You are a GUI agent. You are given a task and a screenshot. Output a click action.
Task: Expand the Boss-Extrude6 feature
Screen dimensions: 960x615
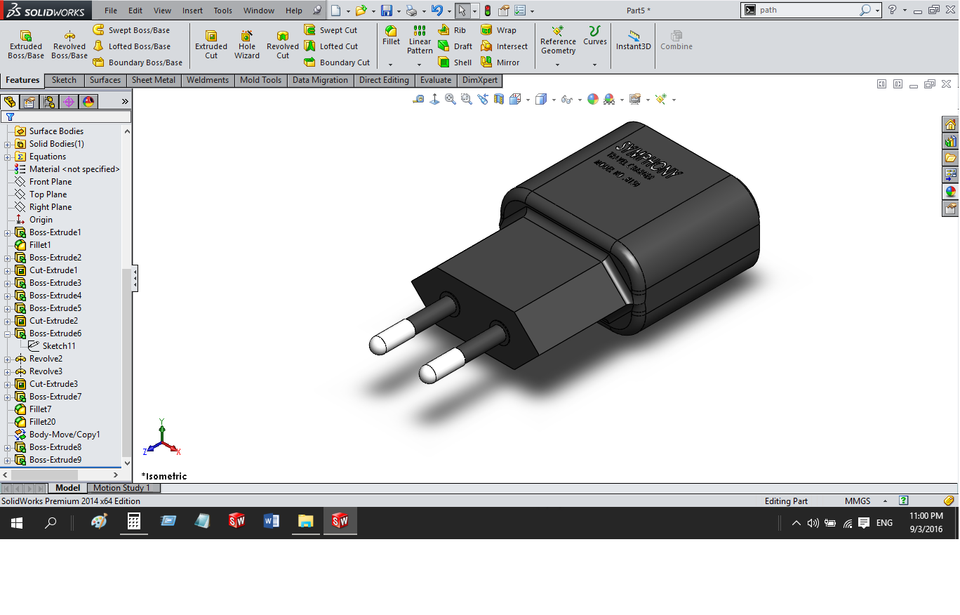[7, 333]
